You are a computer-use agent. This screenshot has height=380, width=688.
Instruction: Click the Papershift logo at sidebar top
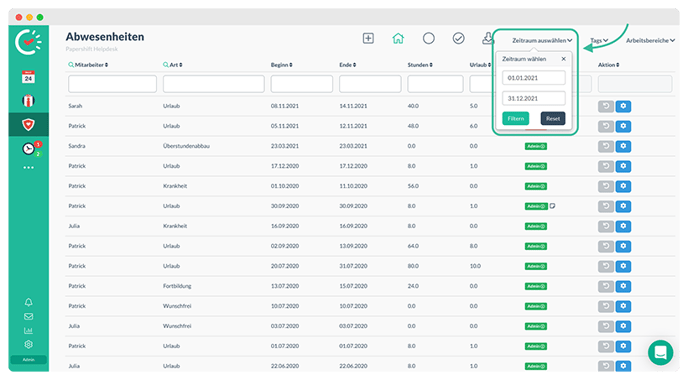pos(28,42)
